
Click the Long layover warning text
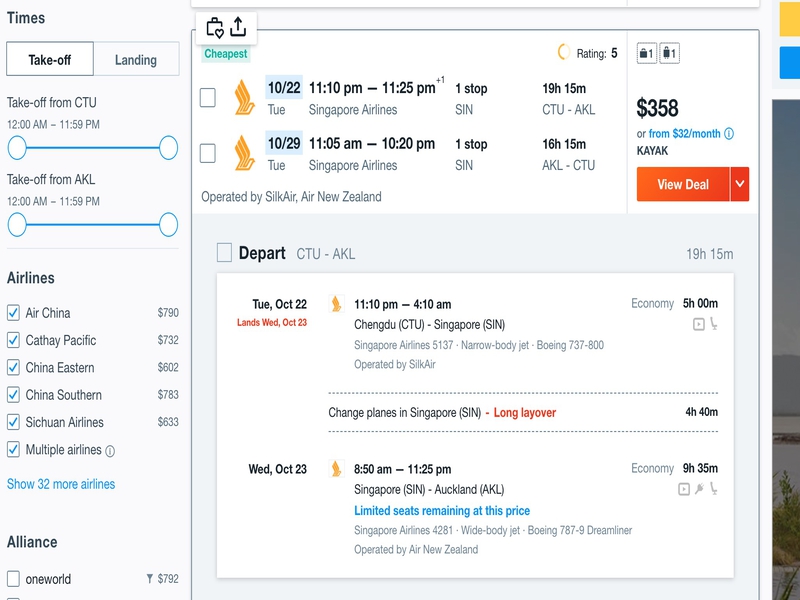point(524,412)
